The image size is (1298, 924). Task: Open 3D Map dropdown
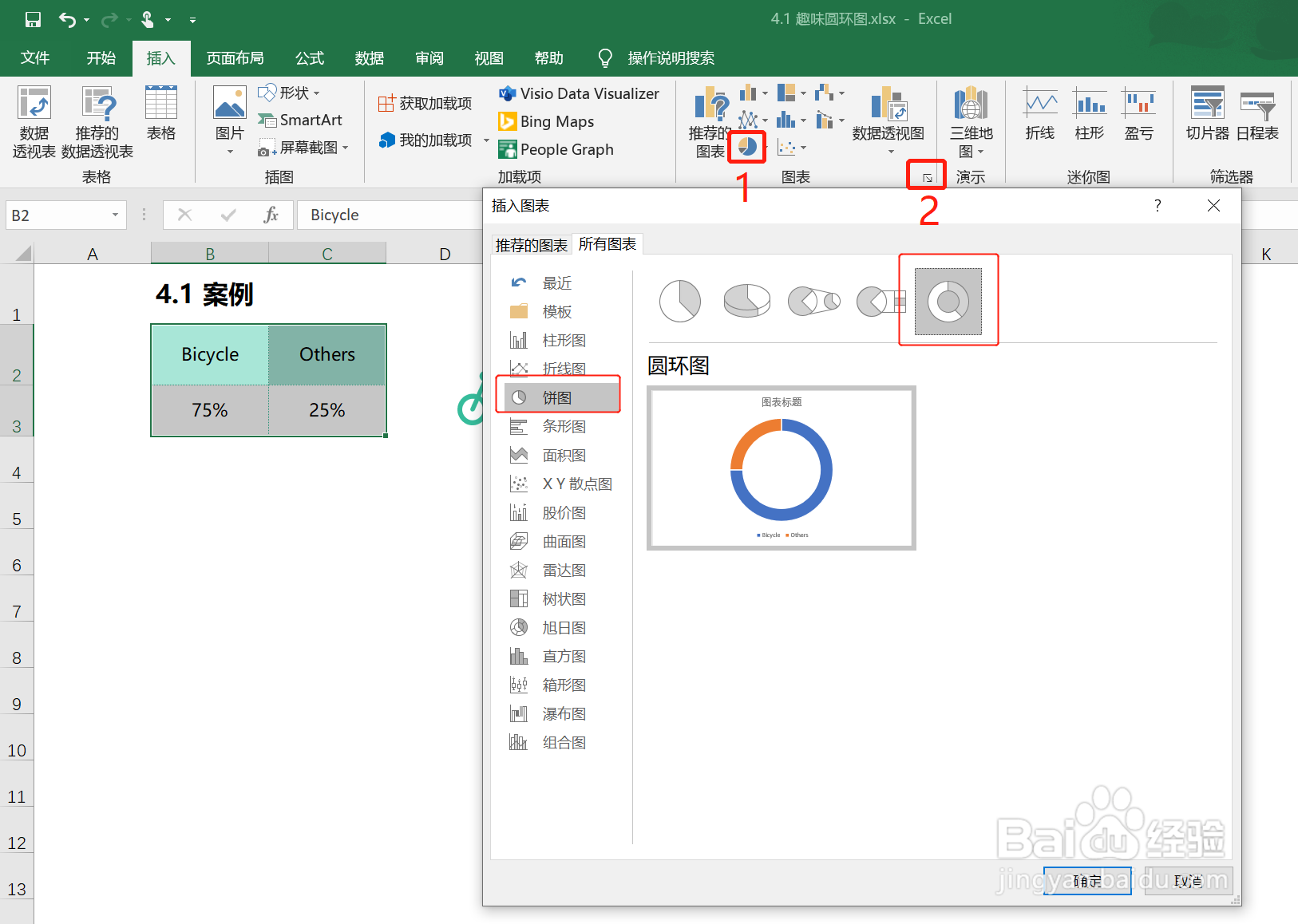click(x=972, y=122)
